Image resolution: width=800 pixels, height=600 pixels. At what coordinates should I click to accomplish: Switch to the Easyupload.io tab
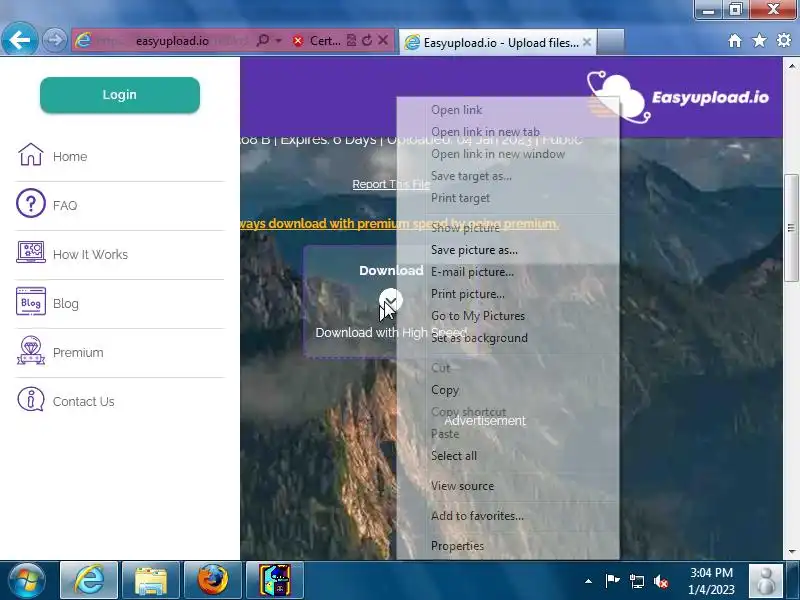[497, 42]
